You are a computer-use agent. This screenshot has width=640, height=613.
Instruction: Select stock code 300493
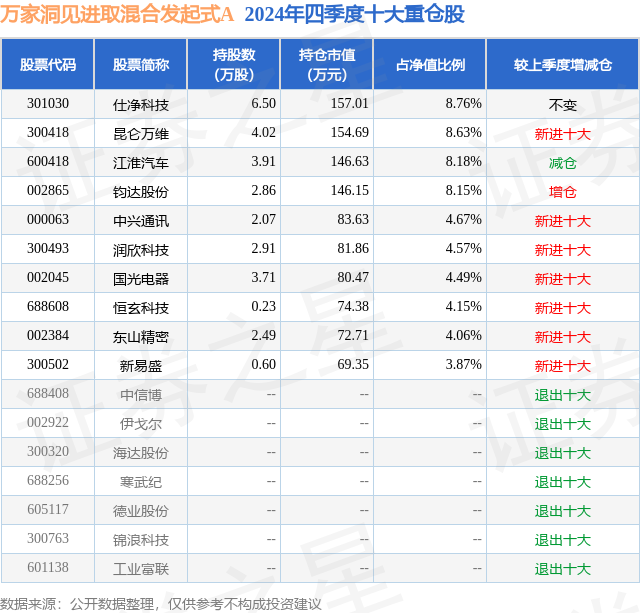click(x=48, y=249)
